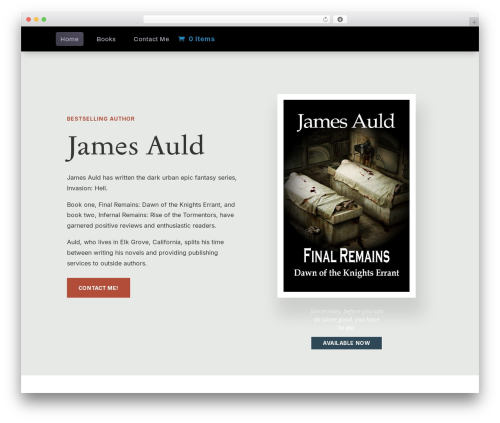
Task: Reload the page with the refresh icon
Action: click(325, 19)
